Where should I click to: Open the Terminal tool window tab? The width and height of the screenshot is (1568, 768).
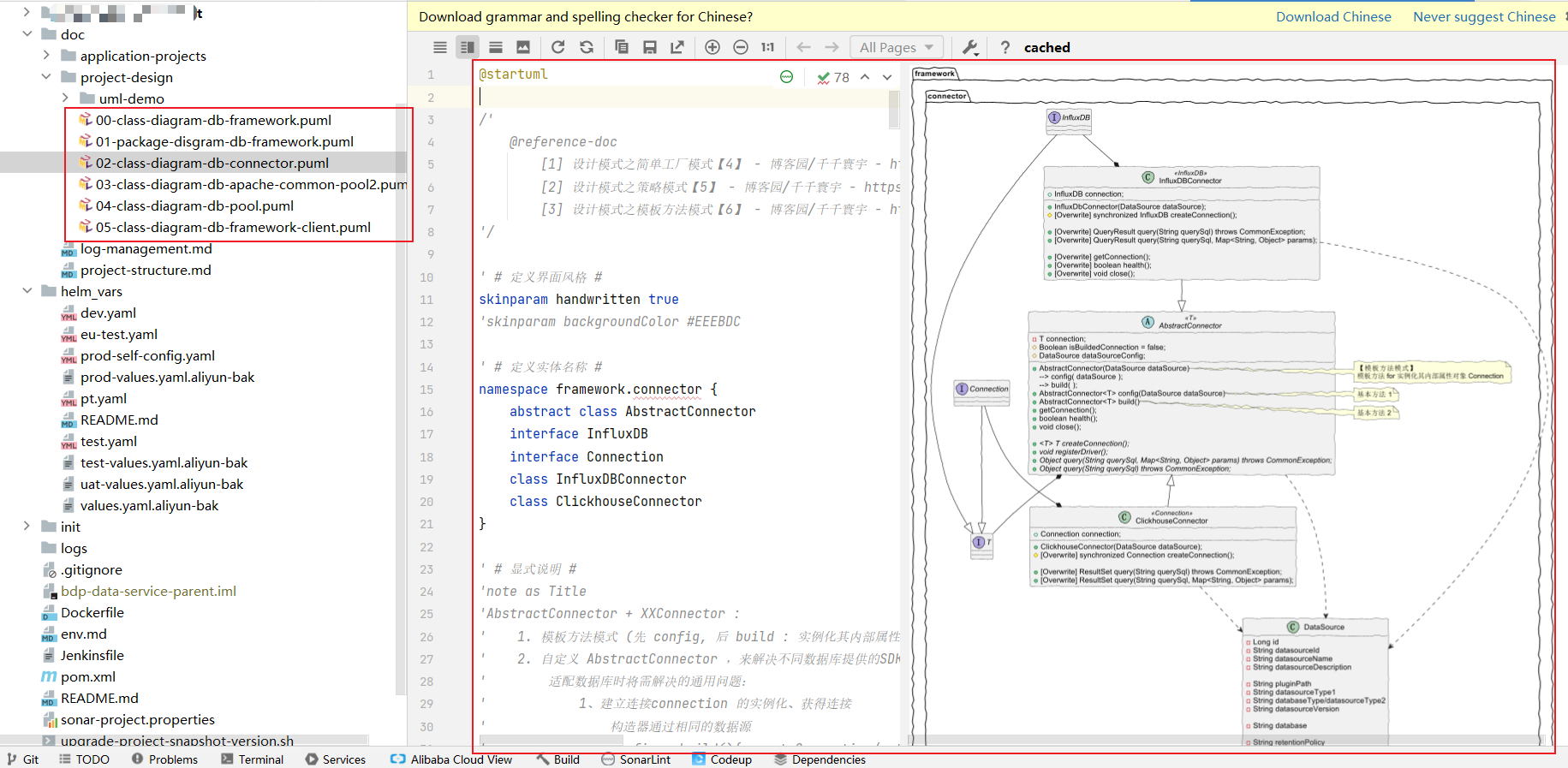coord(252,759)
